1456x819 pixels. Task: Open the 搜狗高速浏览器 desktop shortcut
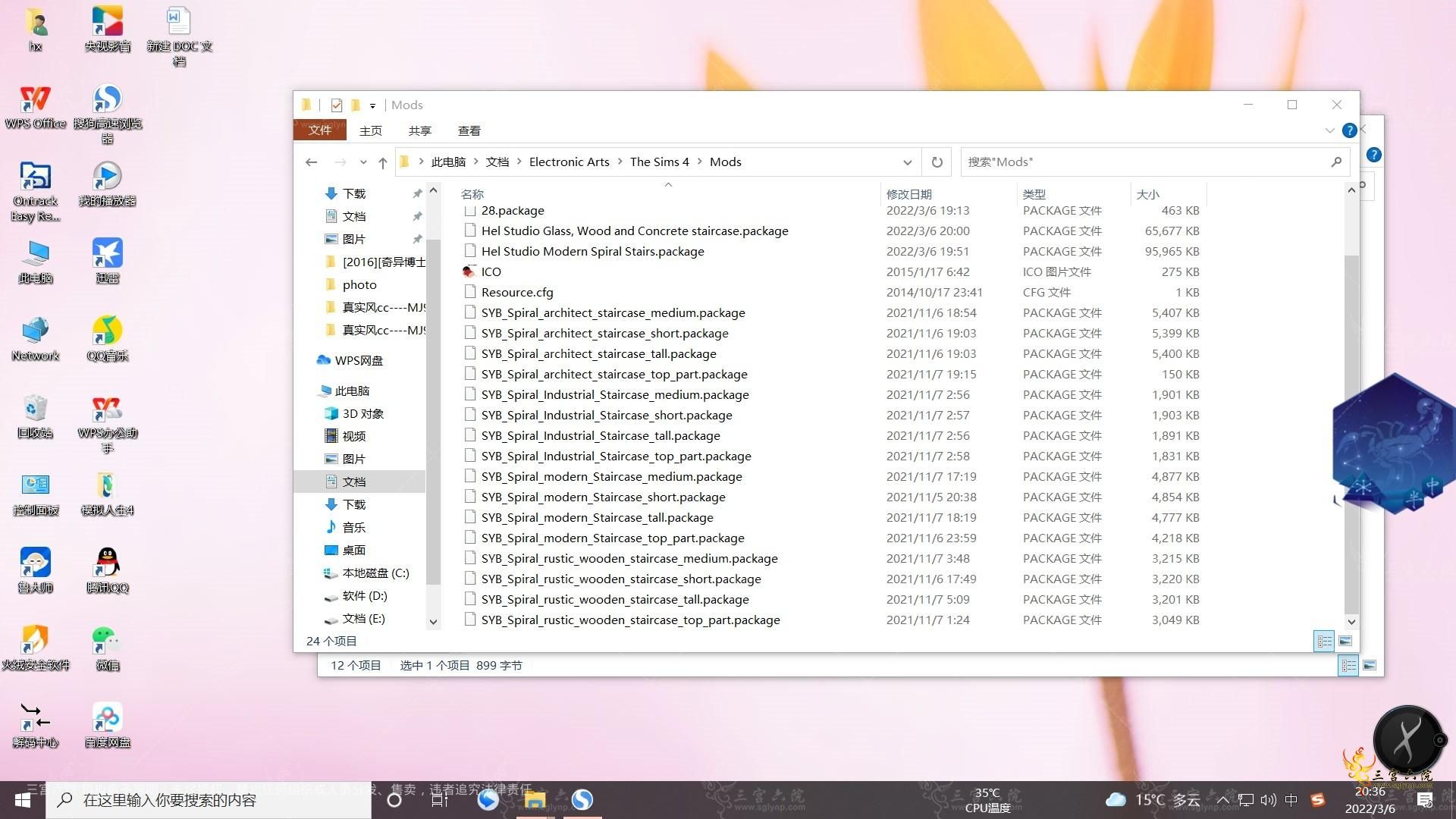click(107, 114)
